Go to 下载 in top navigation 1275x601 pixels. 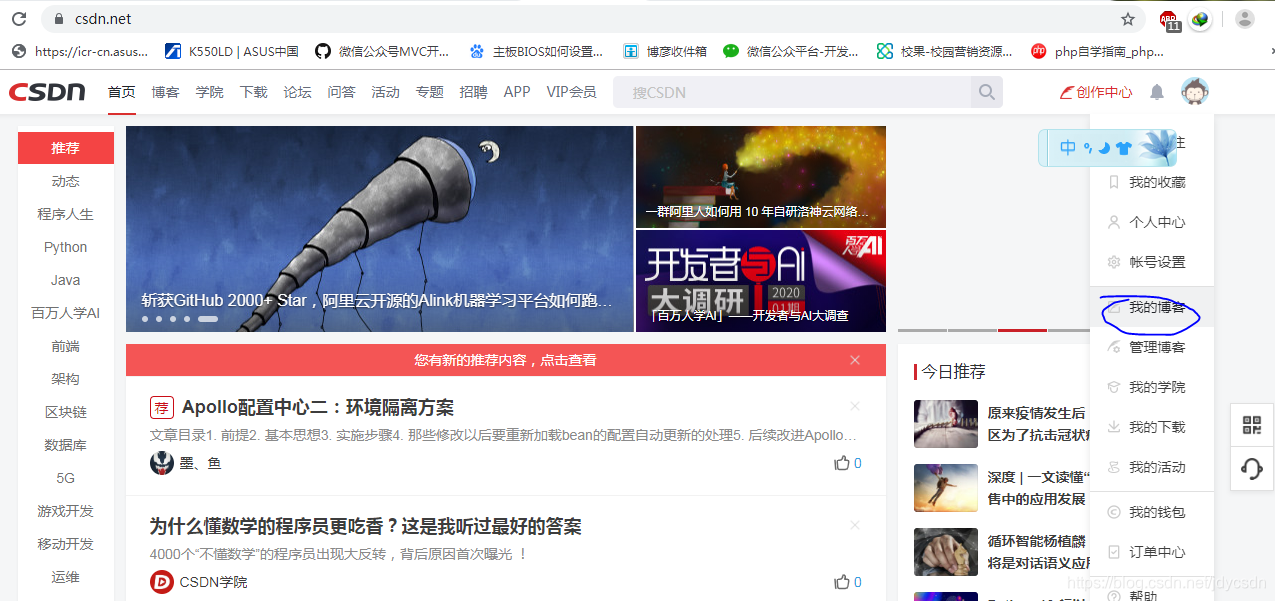coord(253,92)
